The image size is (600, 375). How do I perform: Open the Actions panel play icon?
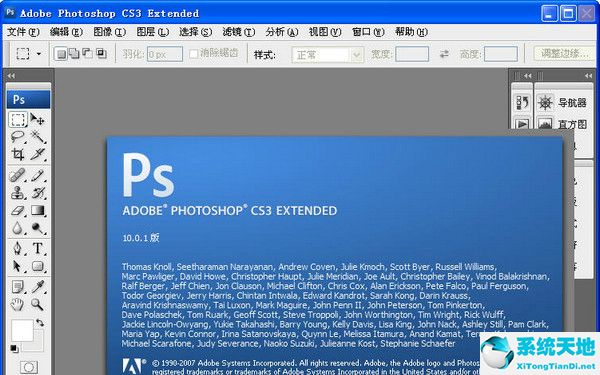pyautogui.click(x=522, y=124)
